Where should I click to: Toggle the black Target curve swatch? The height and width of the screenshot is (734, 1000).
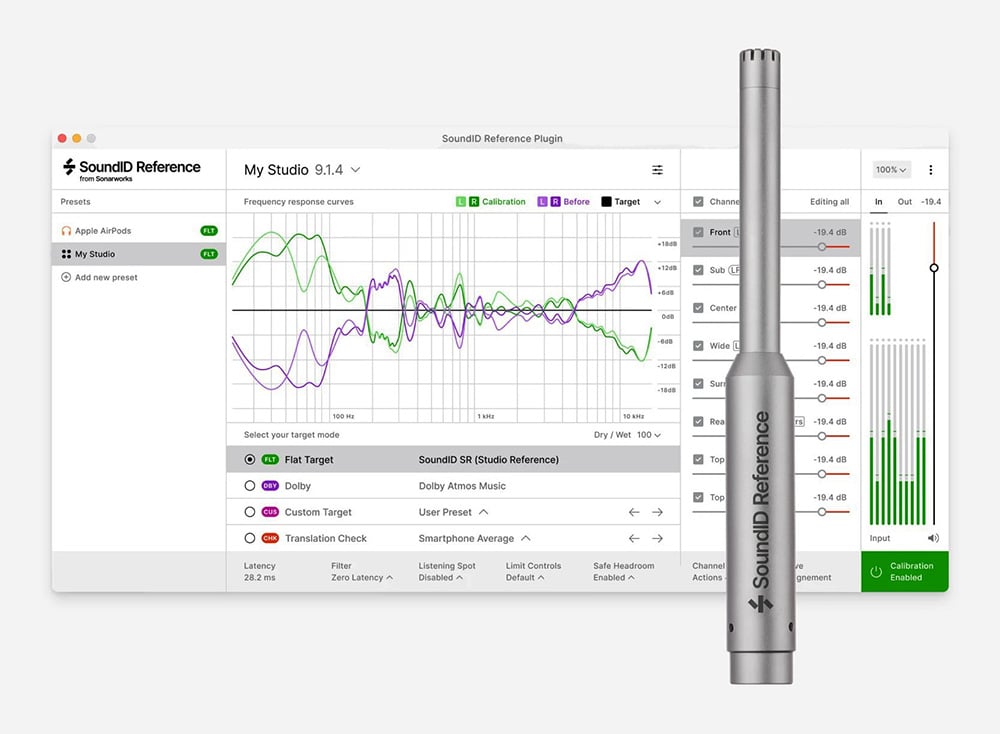[x=607, y=202]
